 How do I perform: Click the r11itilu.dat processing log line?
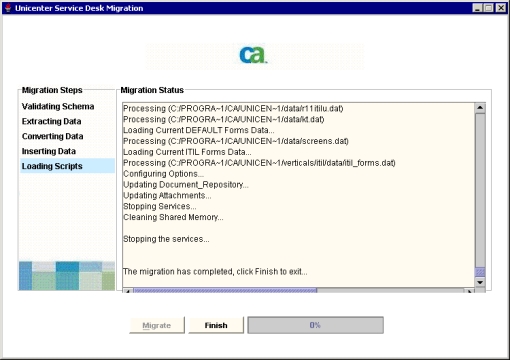pyautogui.click(x=233, y=108)
